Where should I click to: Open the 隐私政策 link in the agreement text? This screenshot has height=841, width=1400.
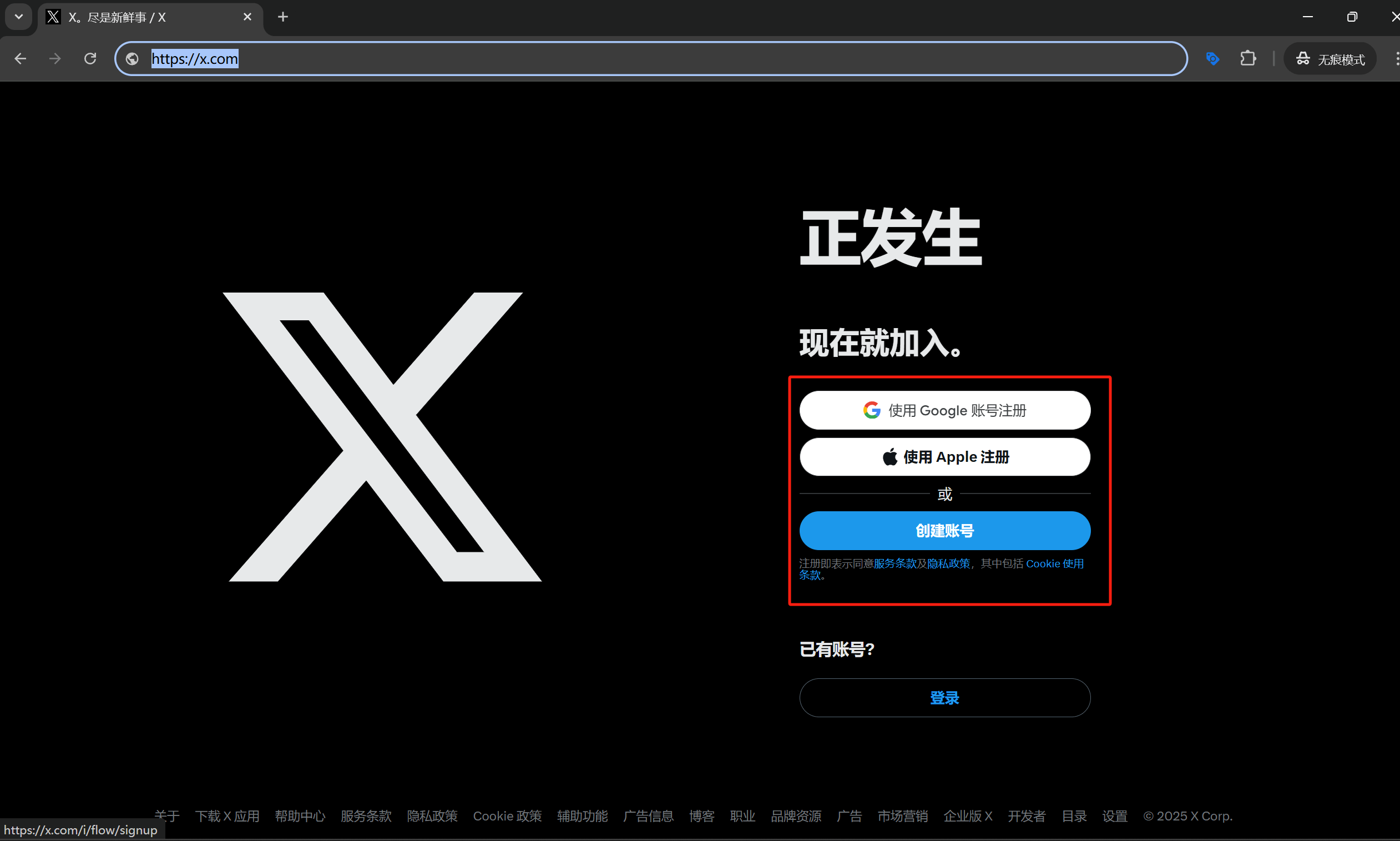(x=948, y=563)
